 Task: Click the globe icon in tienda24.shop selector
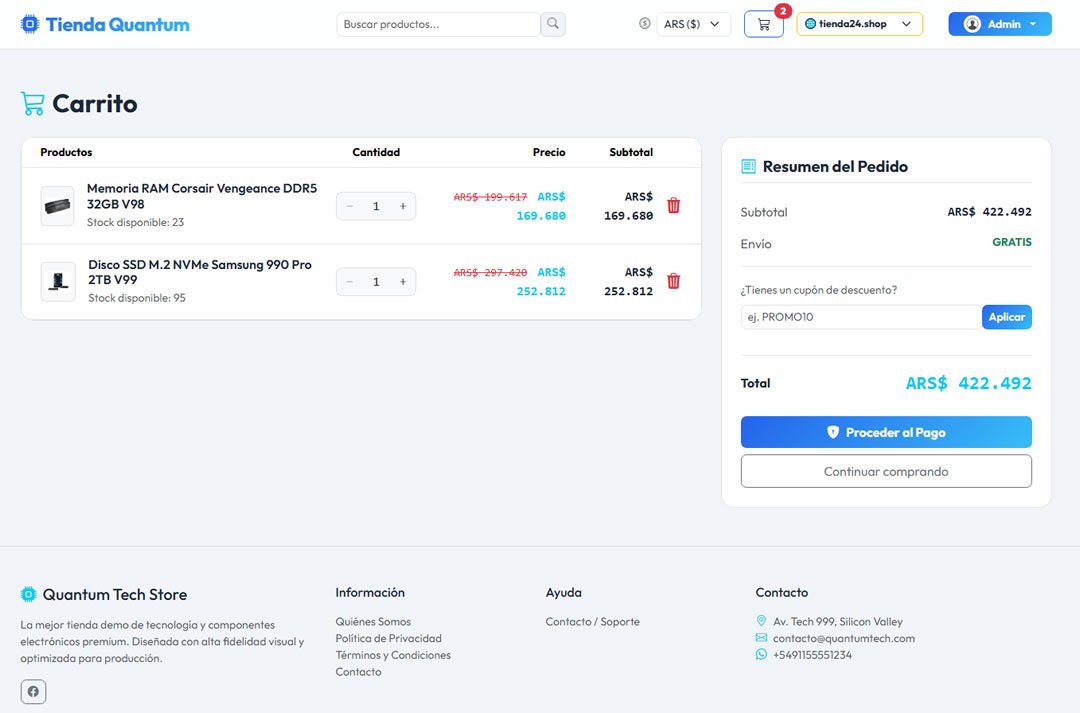810,24
